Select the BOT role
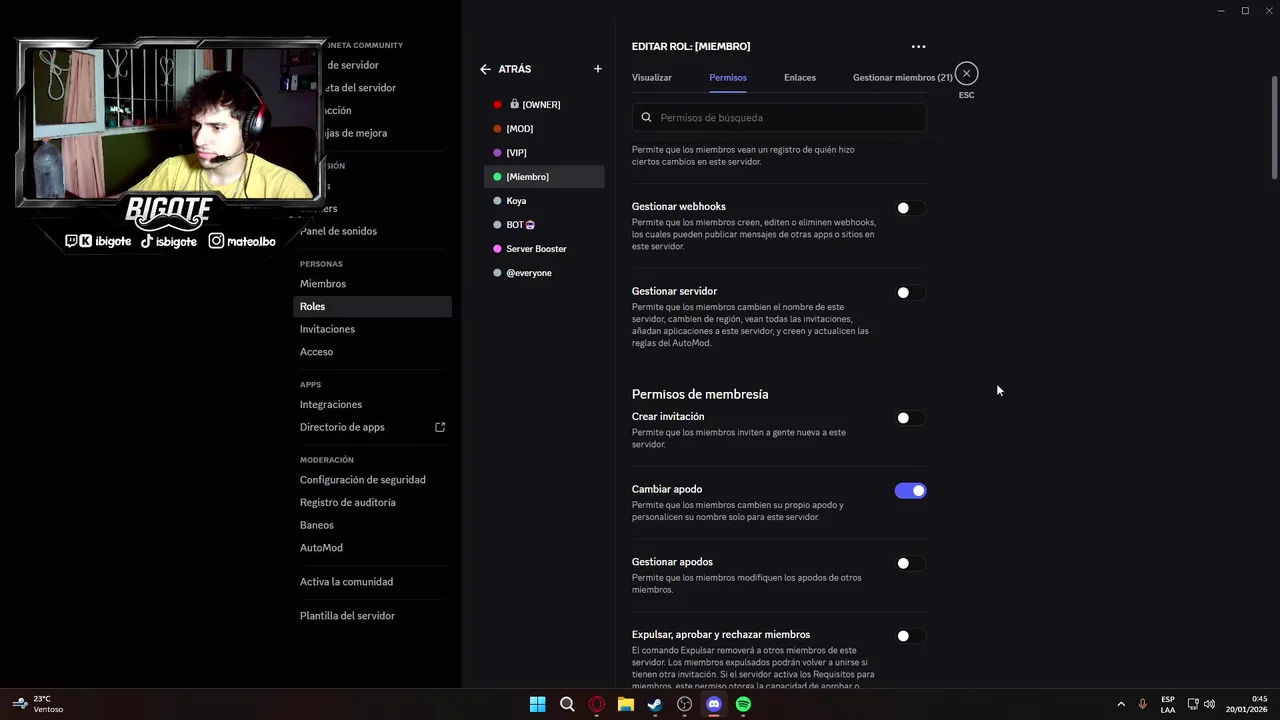The width and height of the screenshot is (1280, 720). [544, 225]
